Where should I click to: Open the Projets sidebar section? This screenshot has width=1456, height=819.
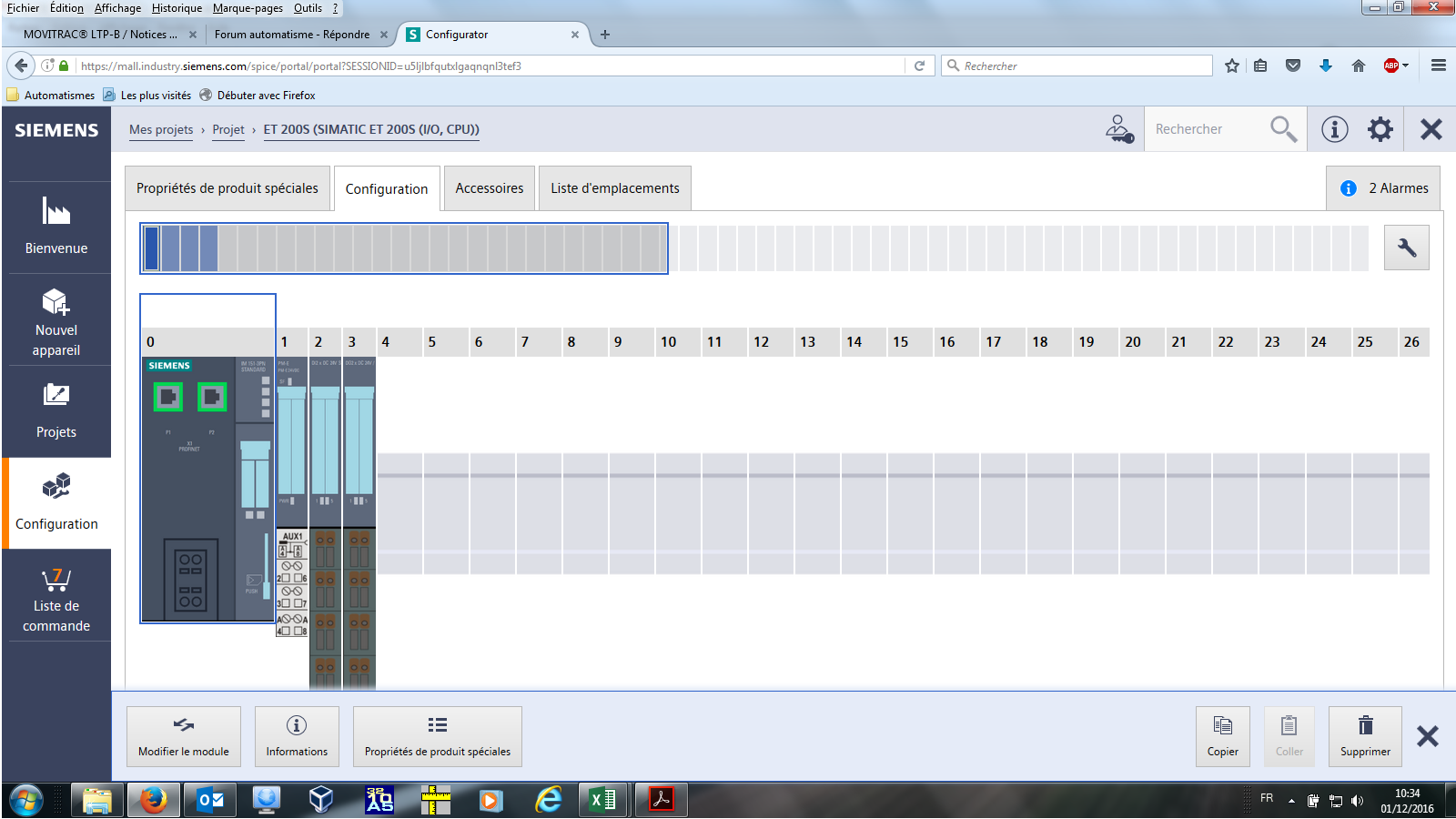point(56,411)
